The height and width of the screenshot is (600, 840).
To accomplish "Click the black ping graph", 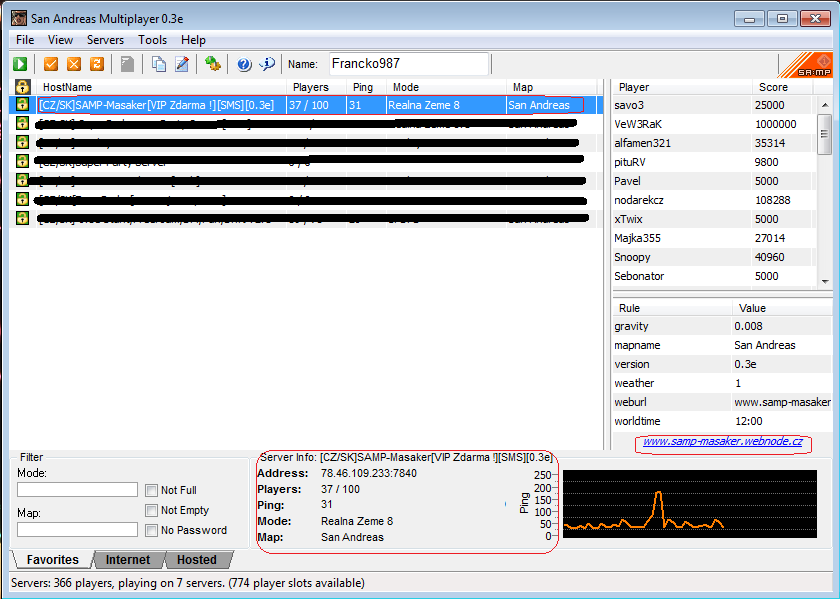I will coord(690,504).
